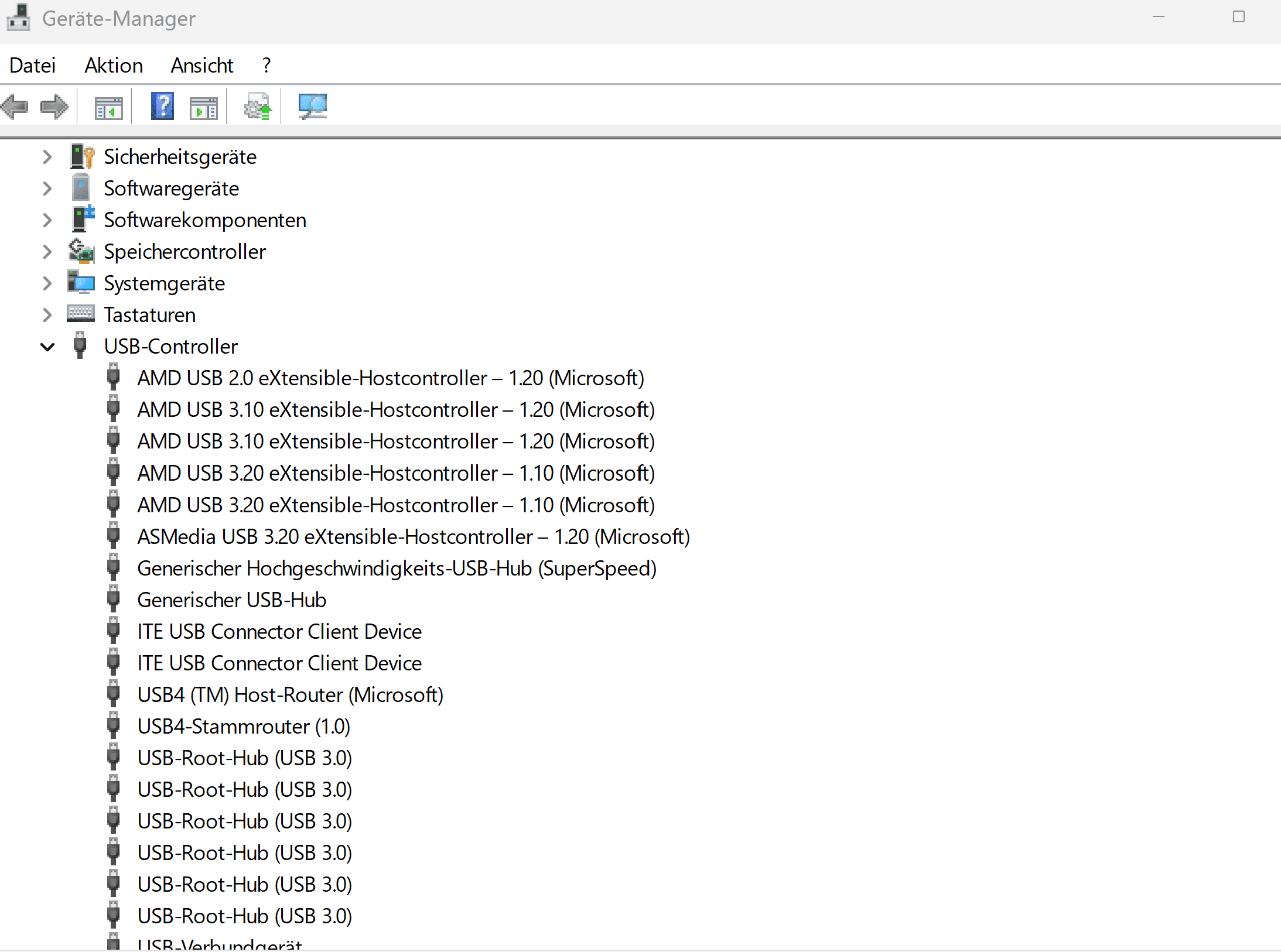Select USB4-Stammrouter (1.0) entry
Image resolution: width=1281 pixels, height=952 pixels.
click(x=244, y=726)
